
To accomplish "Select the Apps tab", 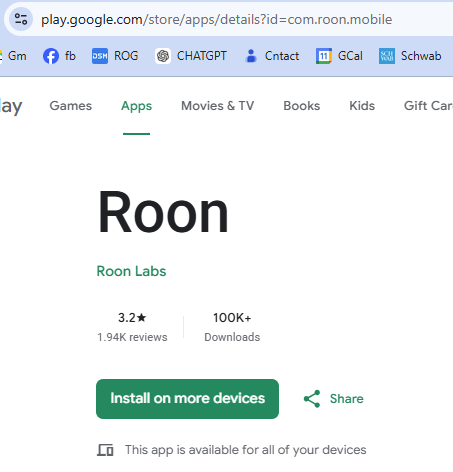I will (x=137, y=106).
